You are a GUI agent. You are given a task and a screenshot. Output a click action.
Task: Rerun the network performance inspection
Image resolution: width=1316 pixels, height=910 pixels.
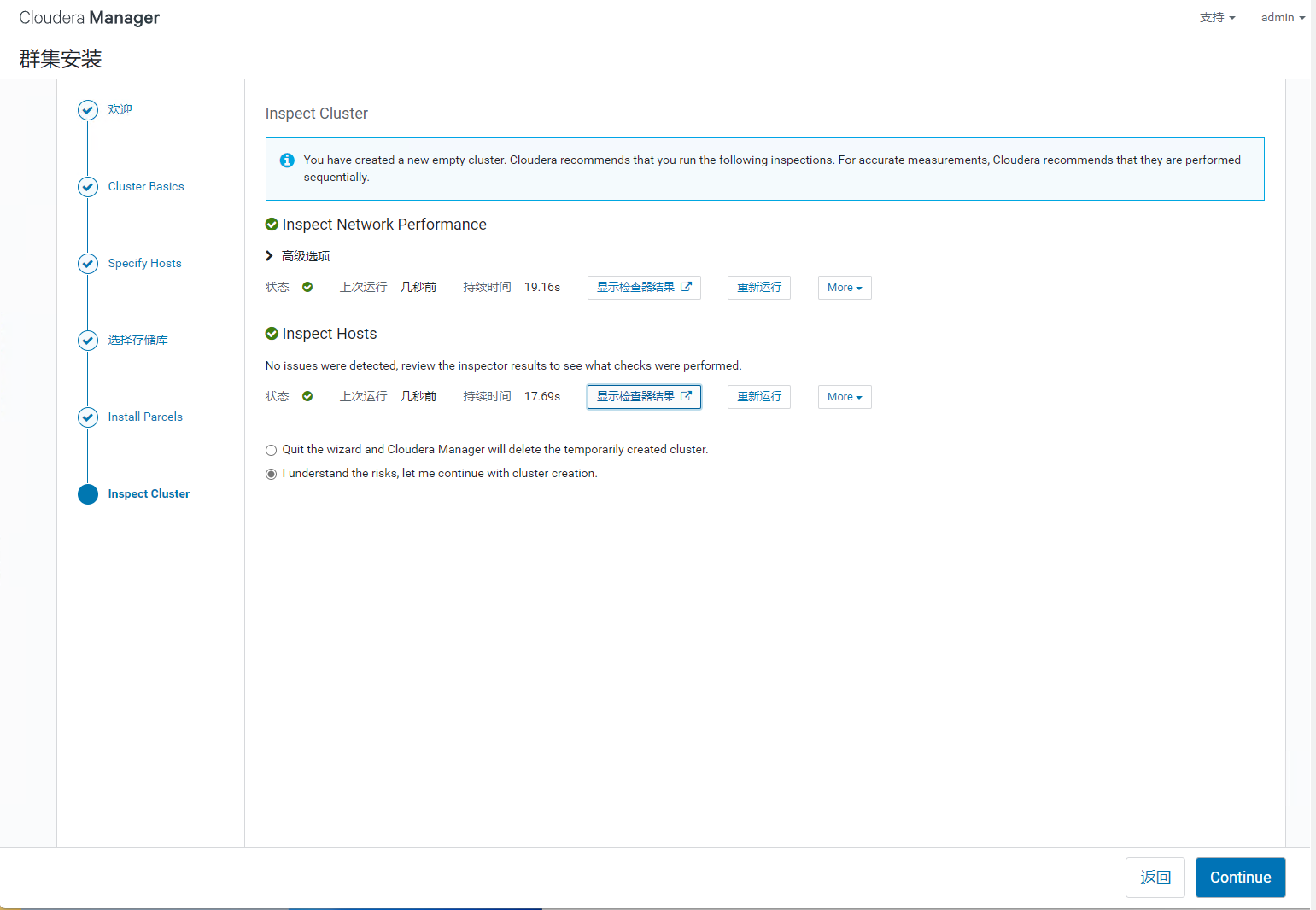coord(758,288)
